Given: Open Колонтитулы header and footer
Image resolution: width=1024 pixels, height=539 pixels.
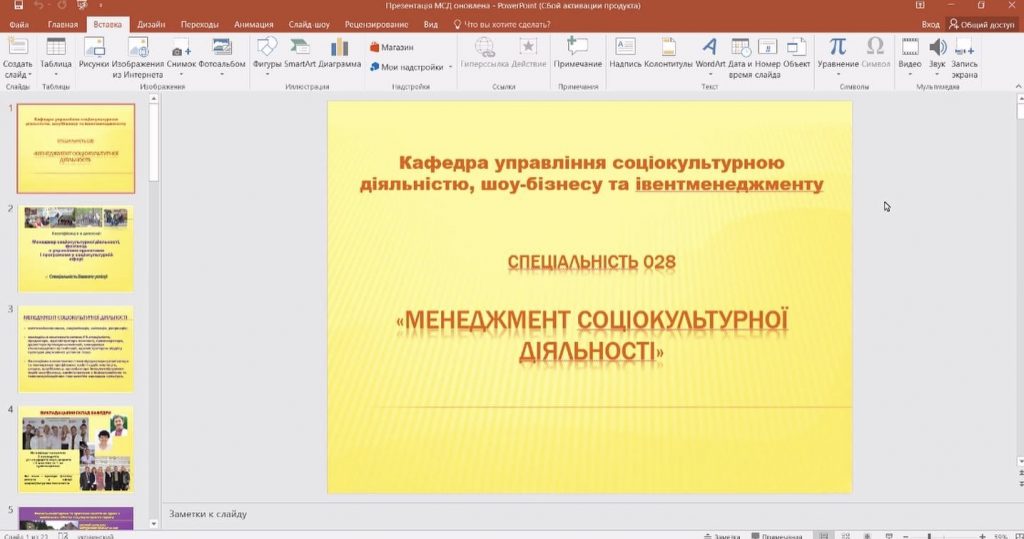Looking at the screenshot, I should [x=668, y=54].
